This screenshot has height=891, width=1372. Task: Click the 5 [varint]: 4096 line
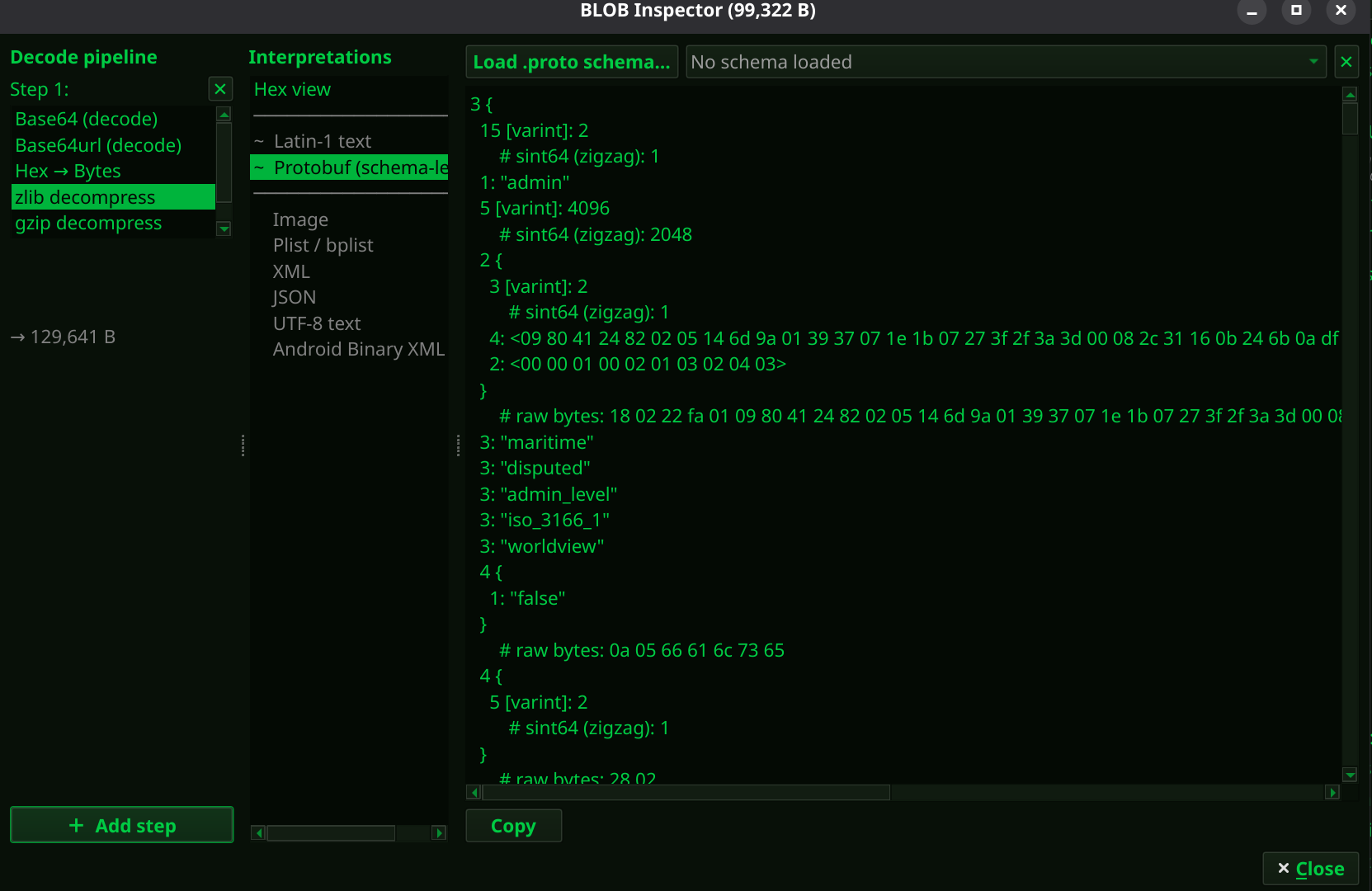545,208
